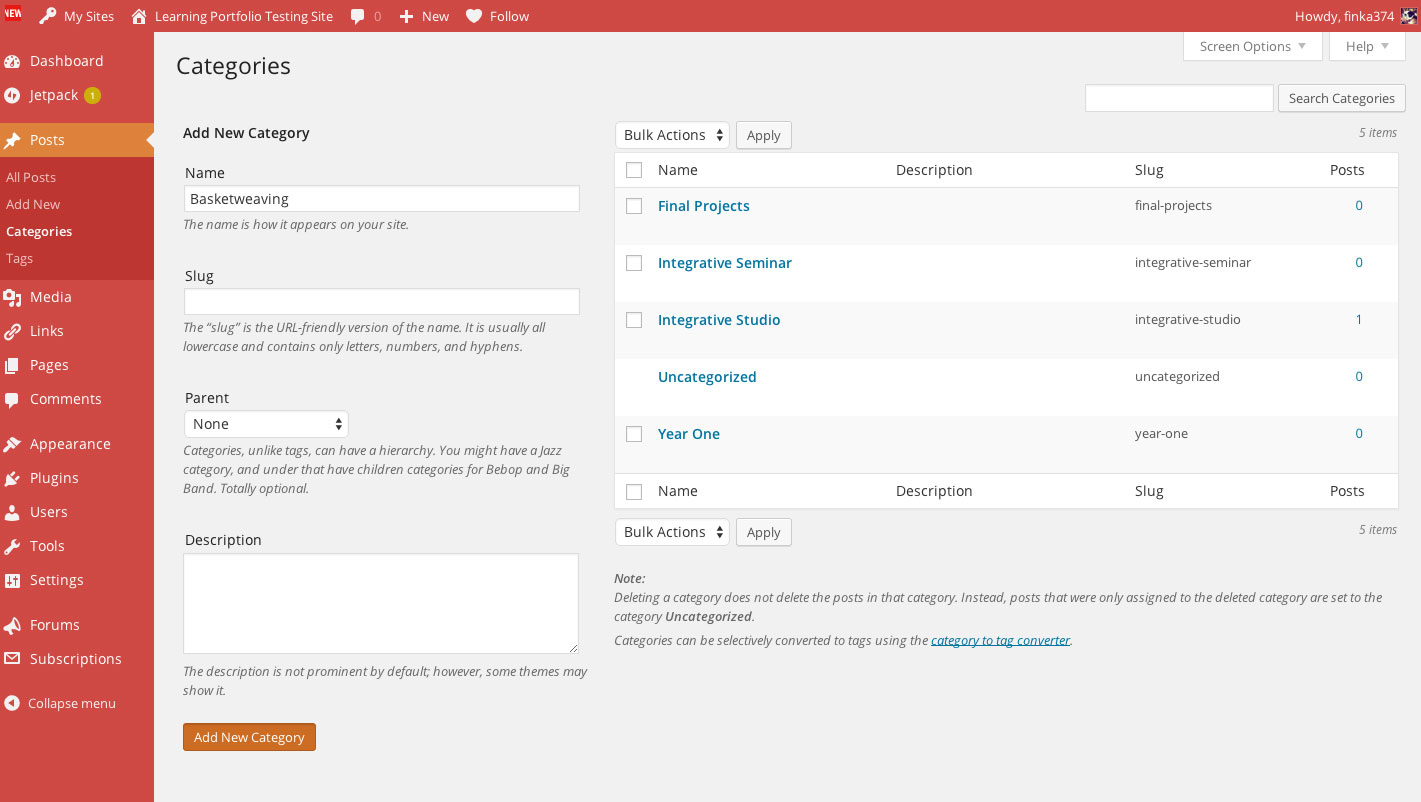Viewport: 1421px width, 802px height.
Task: Click the Plugins plug icon
Action: pos(13,478)
